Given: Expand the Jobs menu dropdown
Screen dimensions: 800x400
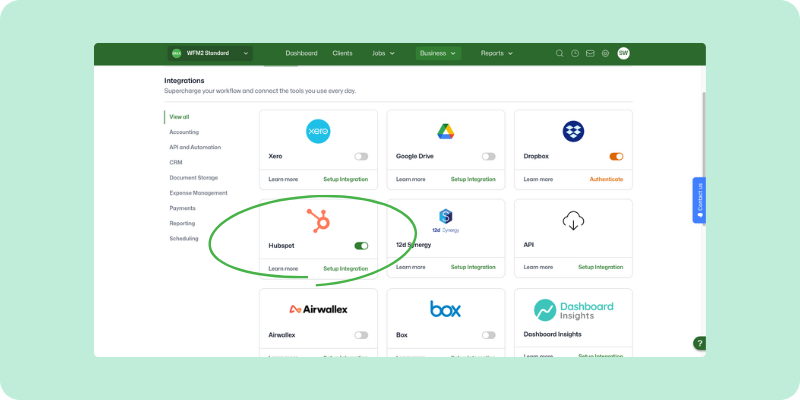Looking at the screenshot, I should pos(383,54).
